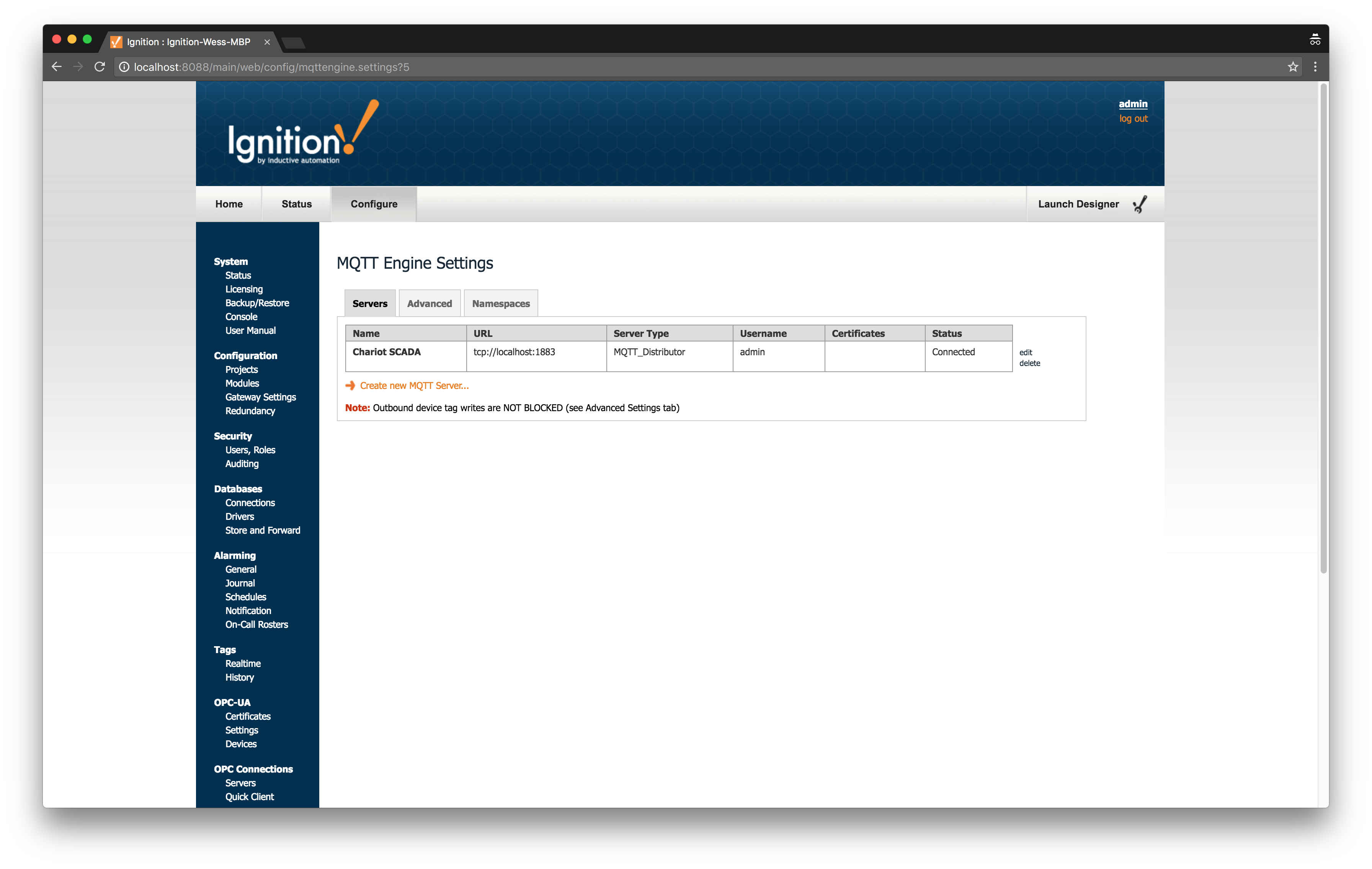This screenshot has width=1372, height=869.
Task: Bookmark page with star icon
Action: [x=1293, y=67]
